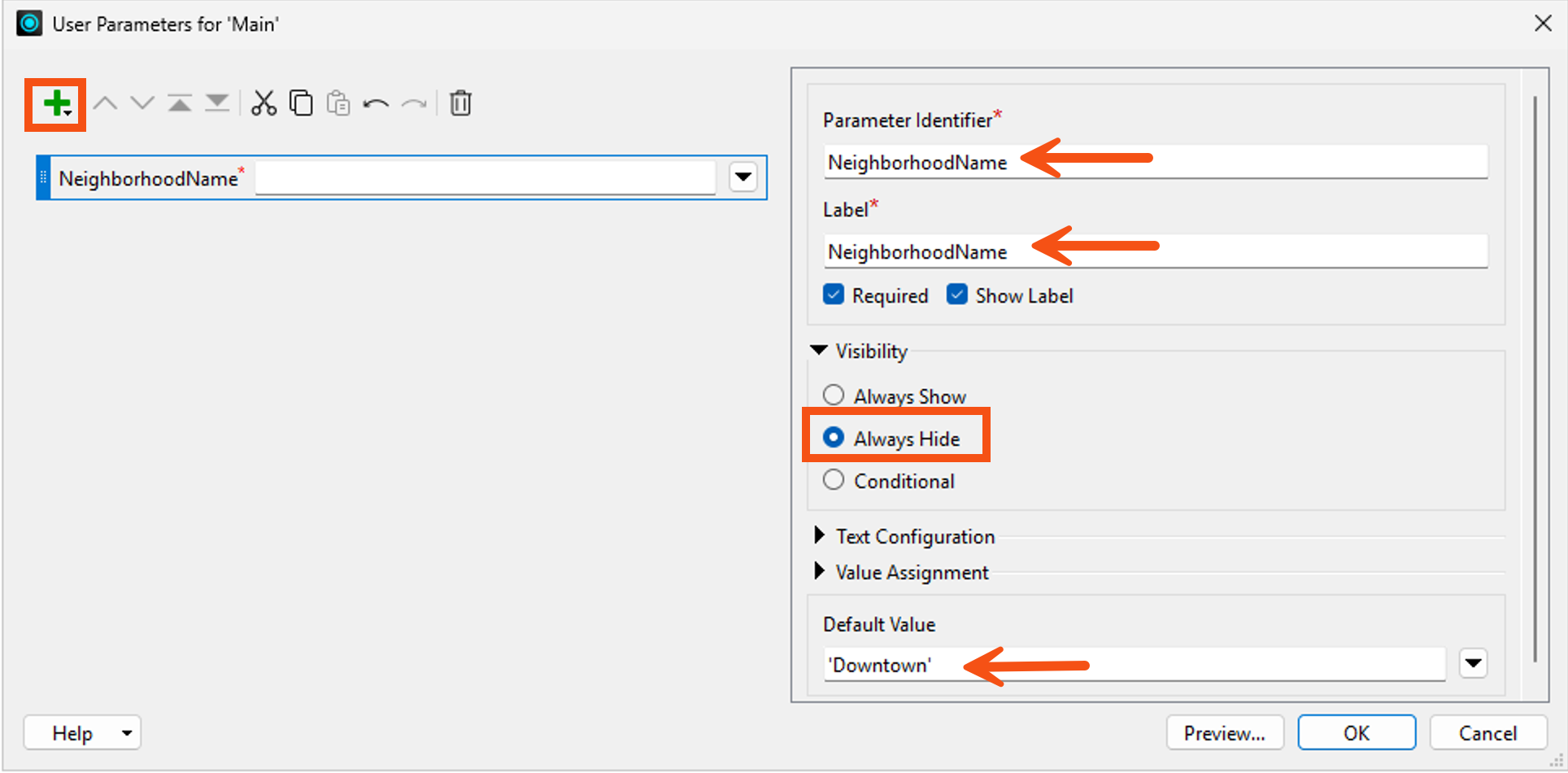Viewport: 1568px width, 773px height.
Task: Choose the Conditional visibility option
Action: coord(834,480)
